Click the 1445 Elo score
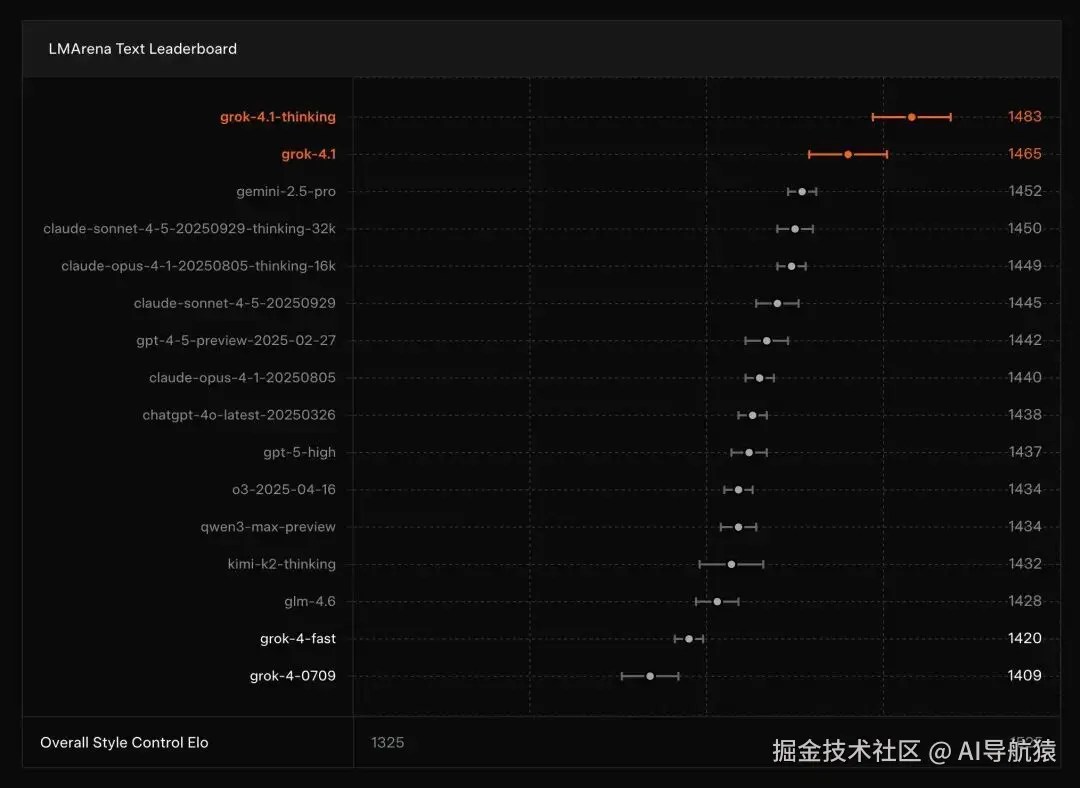1080x788 pixels. (x=1025, y=302)
